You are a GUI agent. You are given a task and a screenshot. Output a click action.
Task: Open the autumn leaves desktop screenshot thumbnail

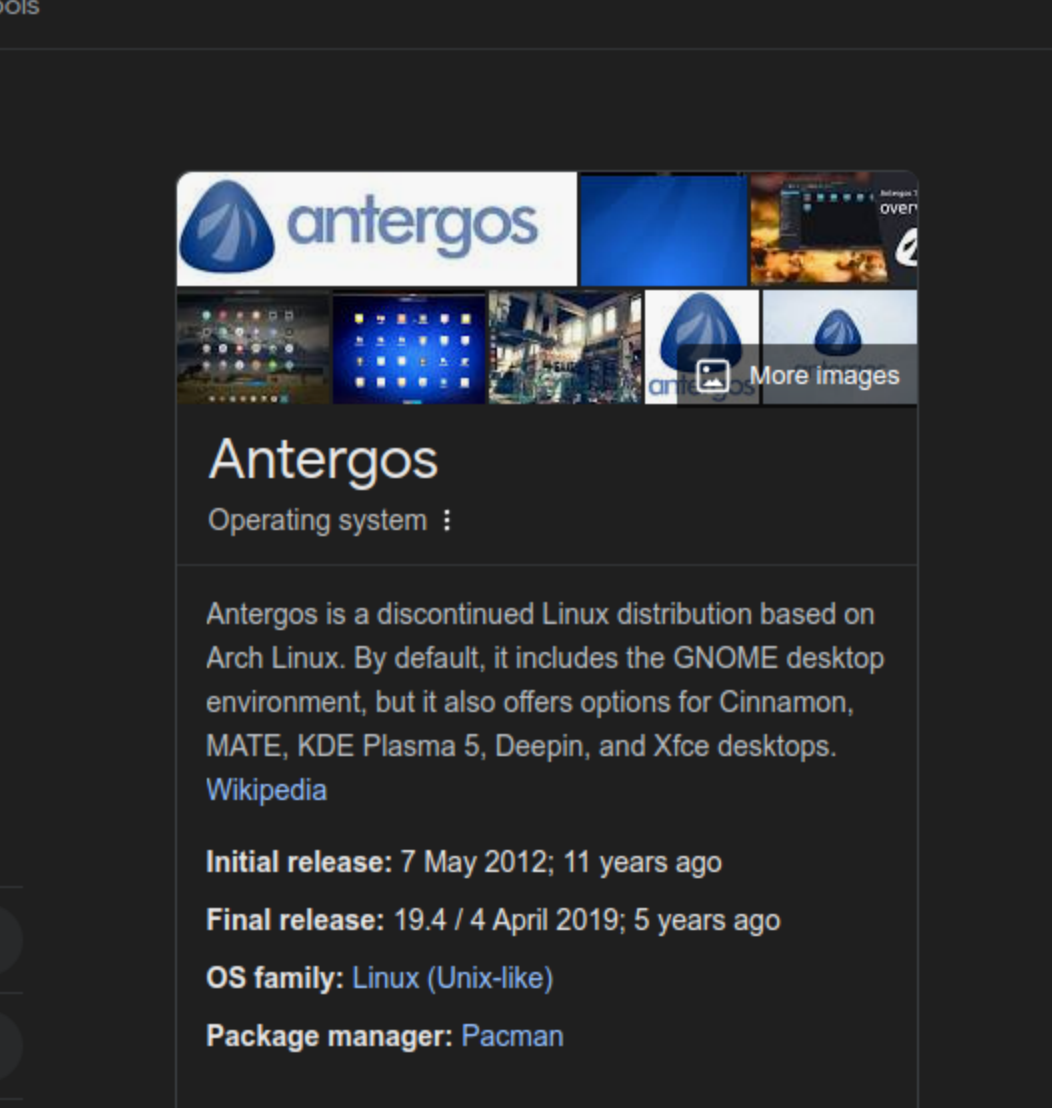(834, 229)
